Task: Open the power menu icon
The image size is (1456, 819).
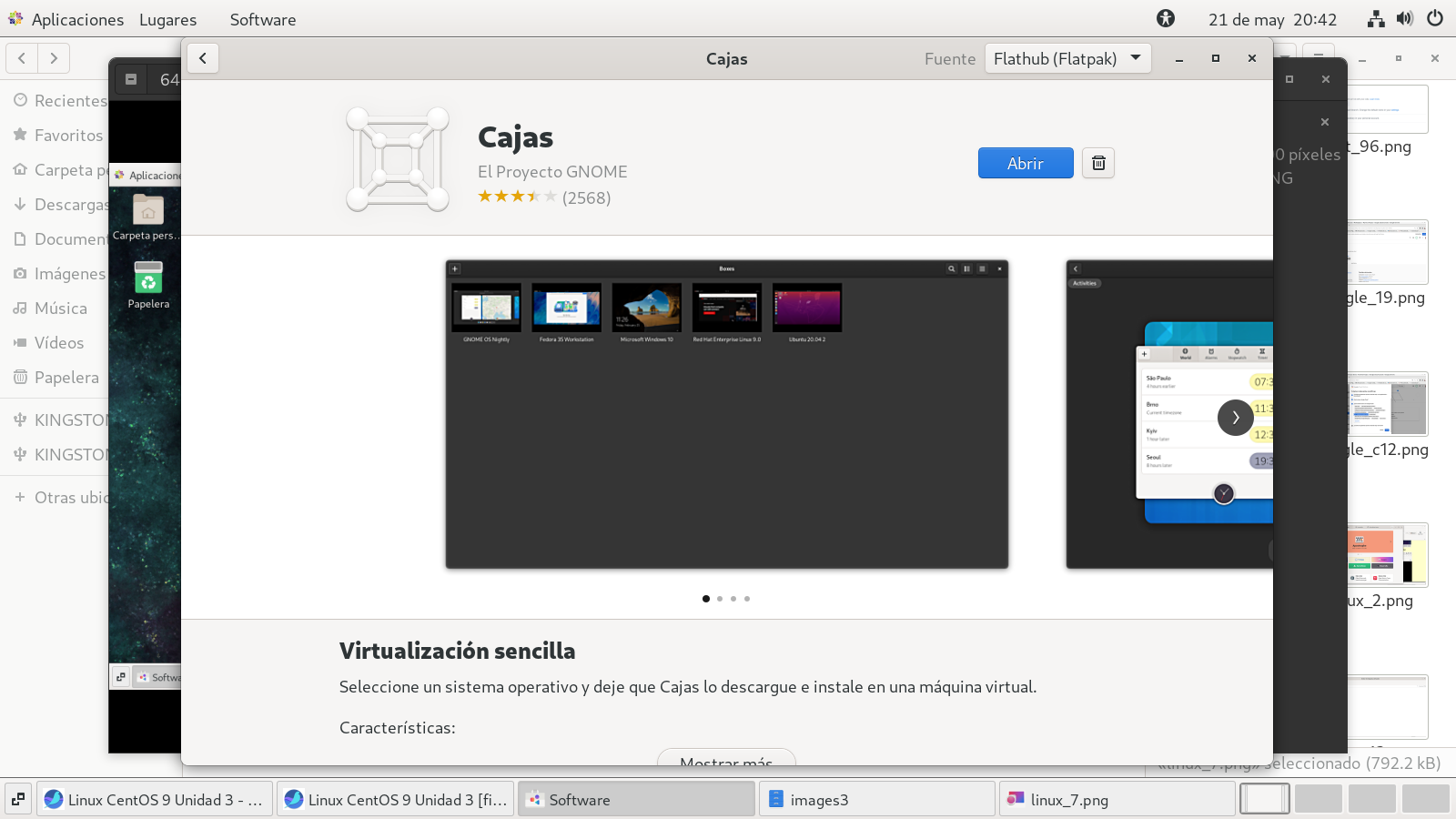Action: pos(1435,19)
